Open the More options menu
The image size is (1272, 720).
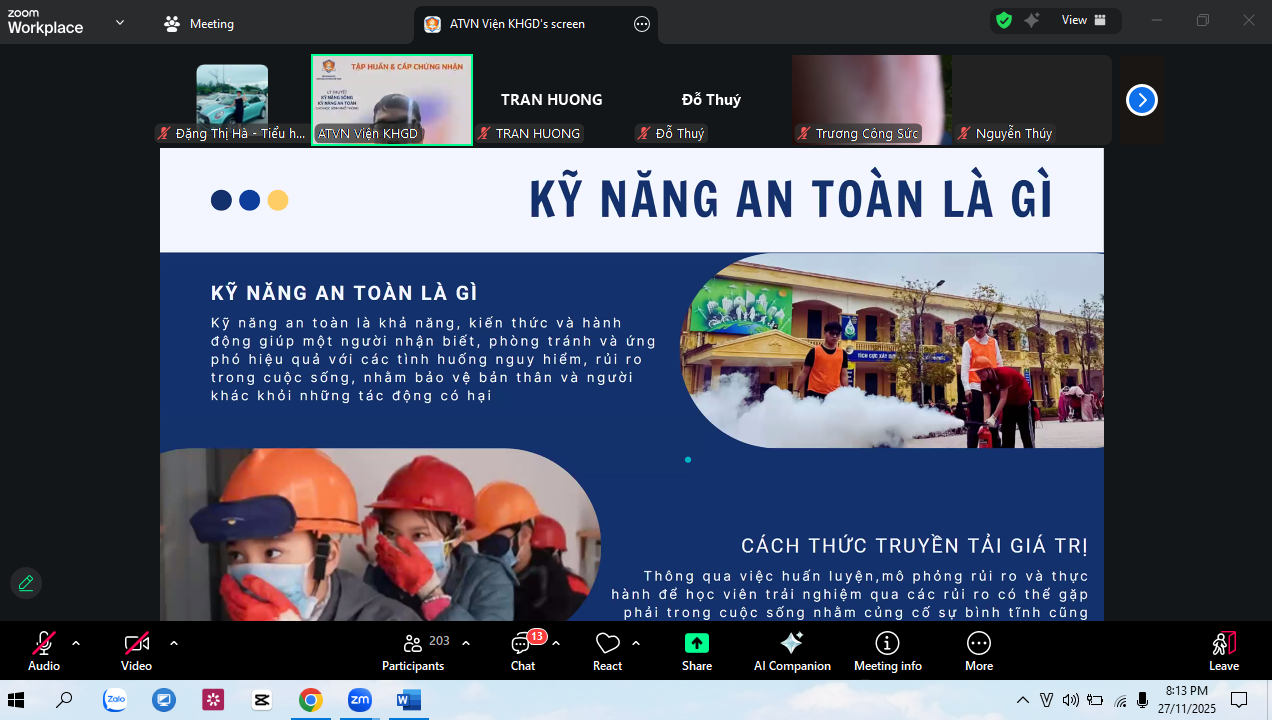tap(979, 651)
